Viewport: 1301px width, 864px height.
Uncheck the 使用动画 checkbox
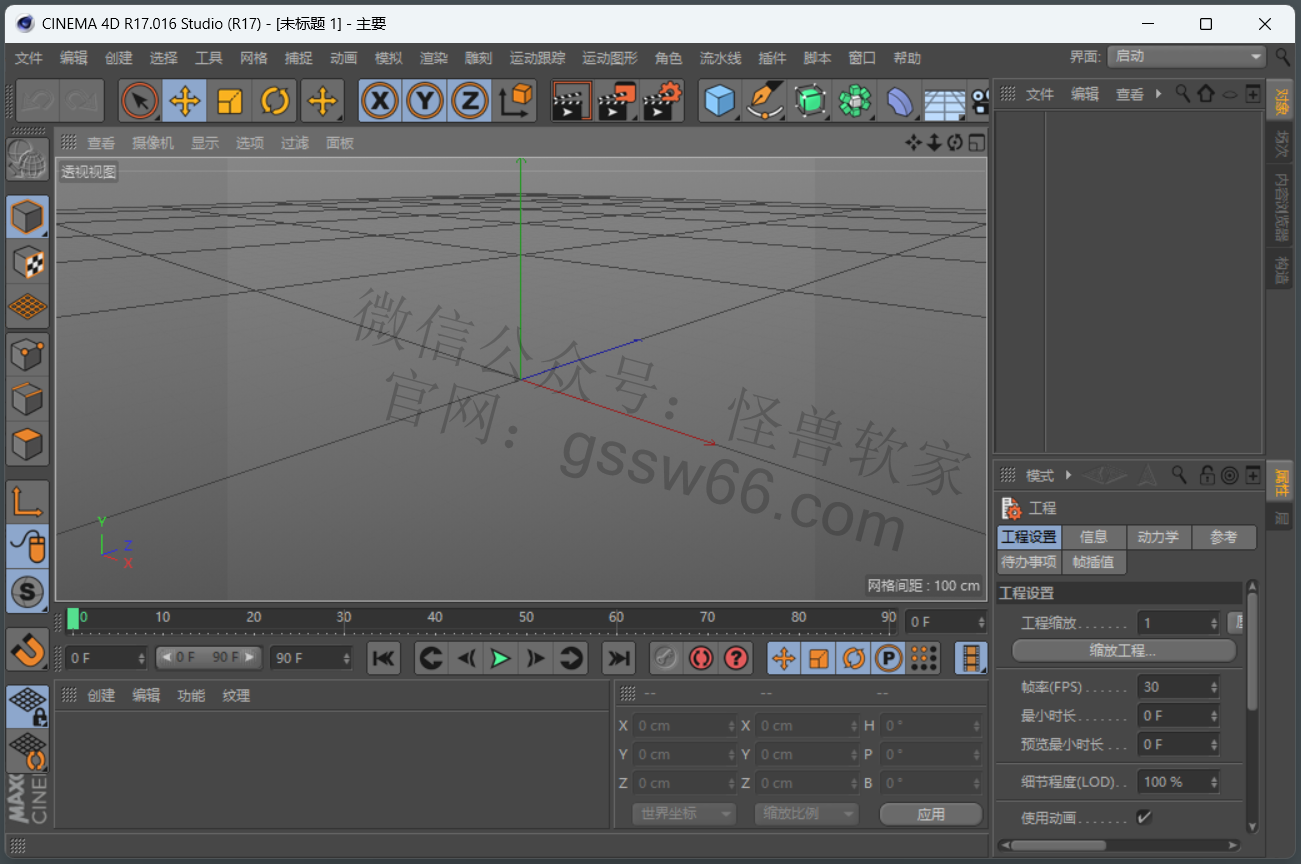[1144, 817]
